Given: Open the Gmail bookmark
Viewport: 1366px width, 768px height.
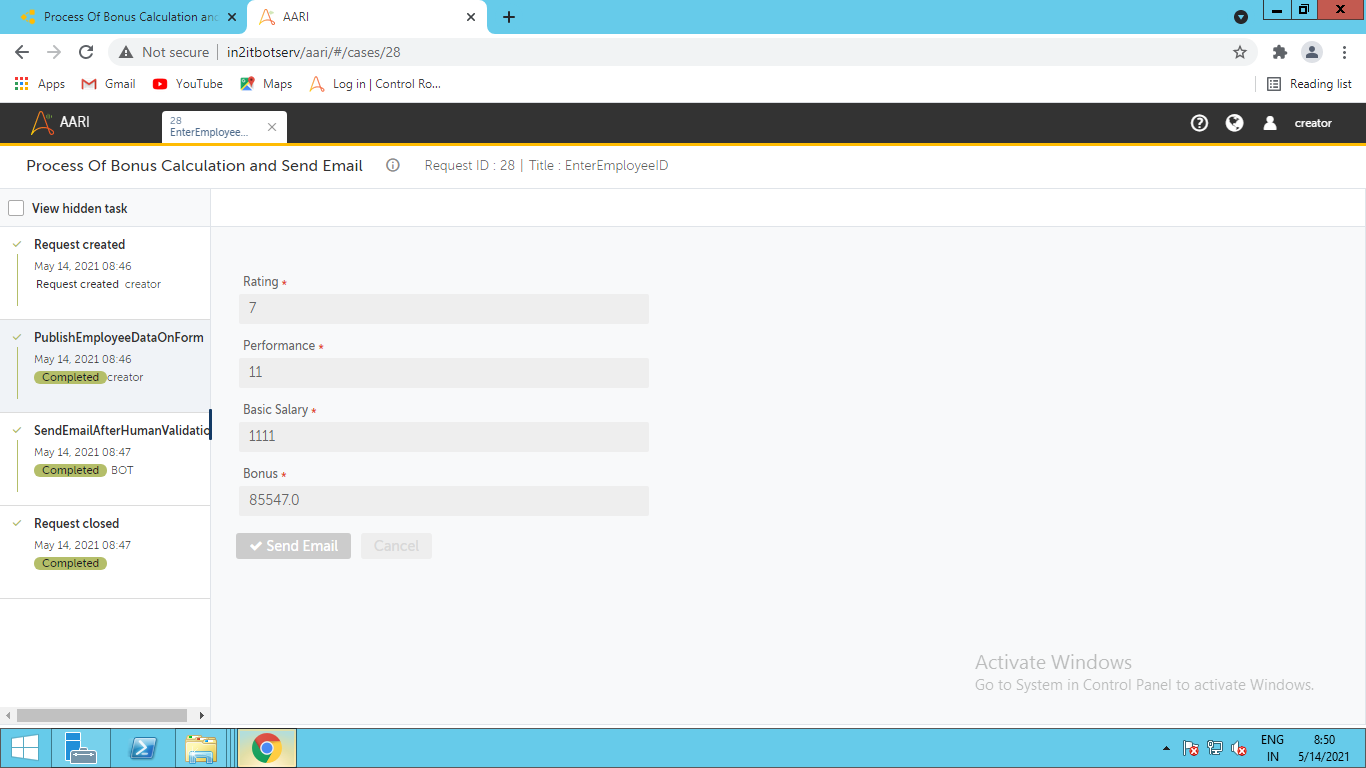Looking at the screenshot, I should point(108,84).
